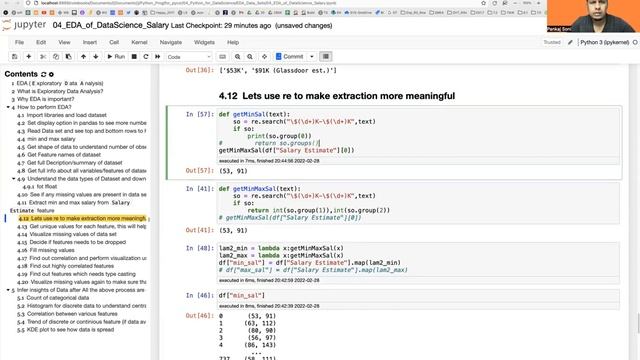Go to 4.16 Fill missing values
This screenshot has width=640, height=360.
[x=46, y=250]
